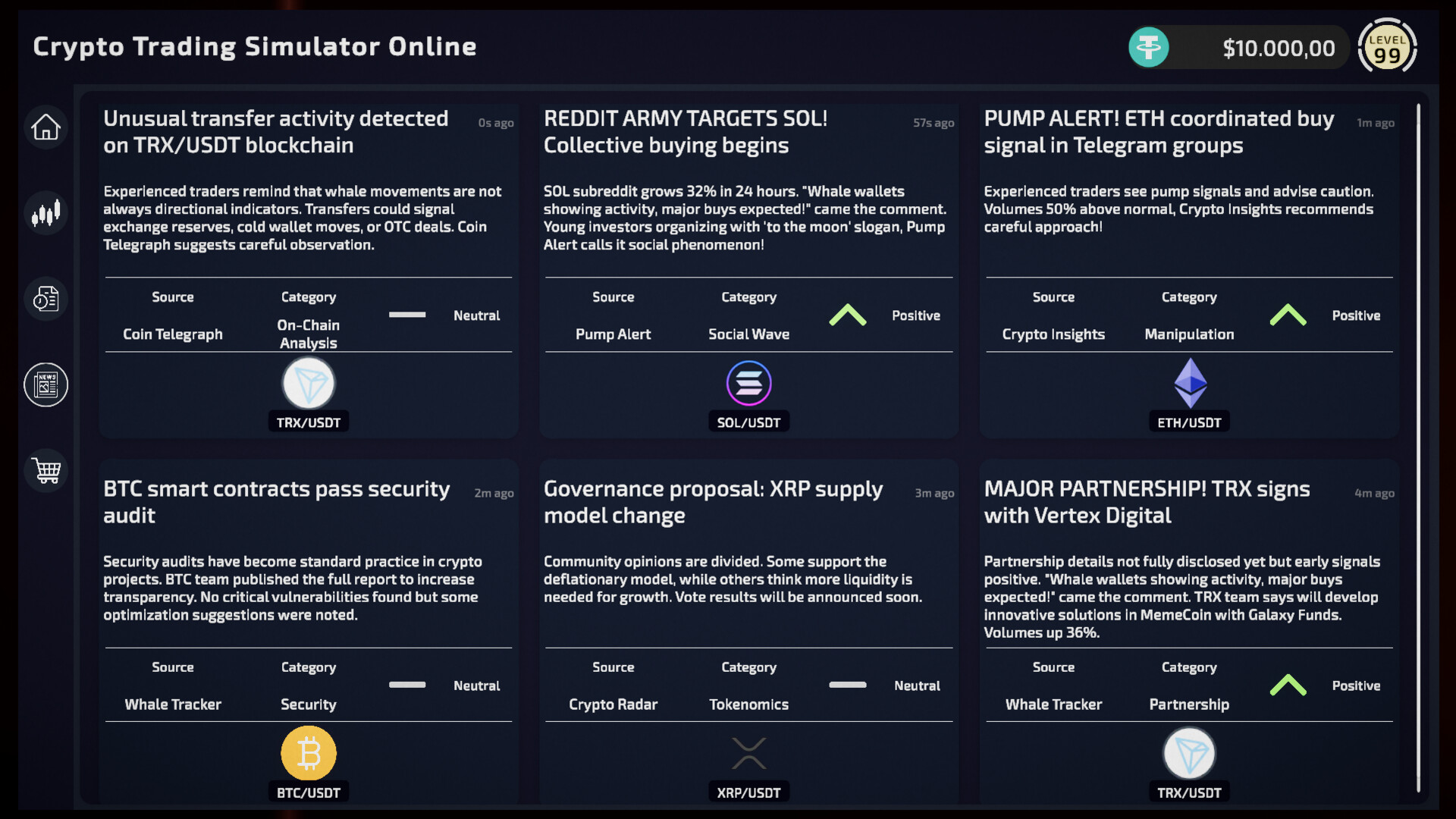This screenshot has height=819, width=1456.
Task: Open the candlestick trading chart icon
Action: click(x=45, y=213)
